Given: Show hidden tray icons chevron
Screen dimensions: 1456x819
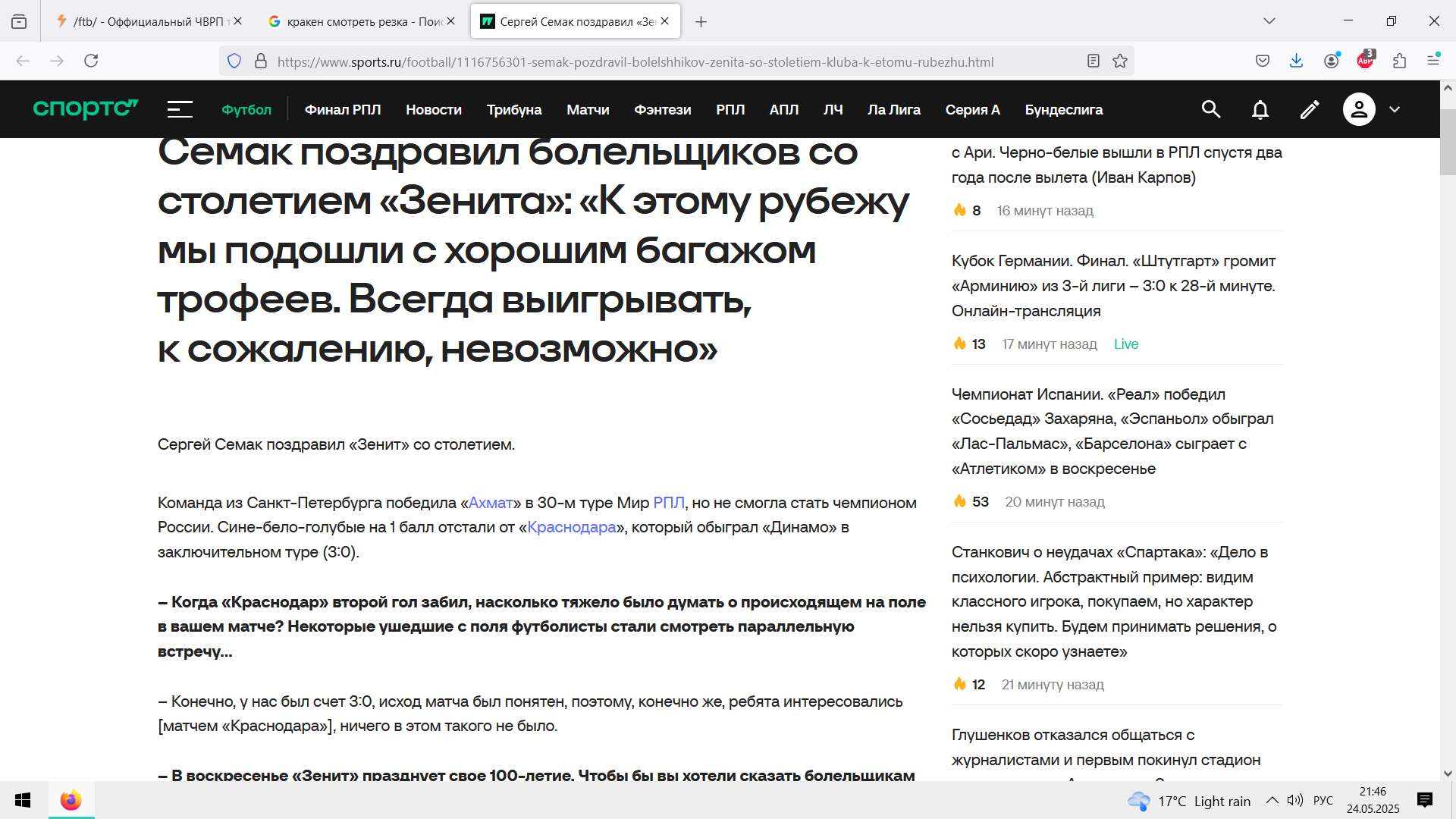Looking at the screenshot, I should point(1272,800).
